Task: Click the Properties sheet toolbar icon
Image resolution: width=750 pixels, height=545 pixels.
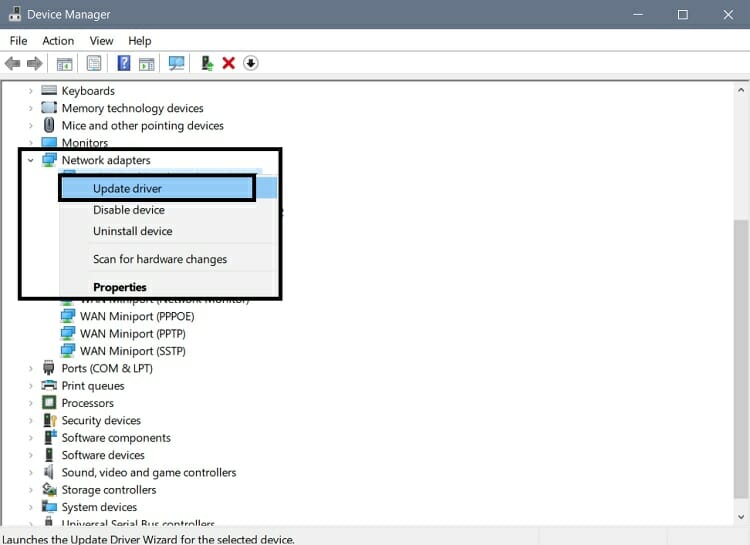Action: click(94, 64)
